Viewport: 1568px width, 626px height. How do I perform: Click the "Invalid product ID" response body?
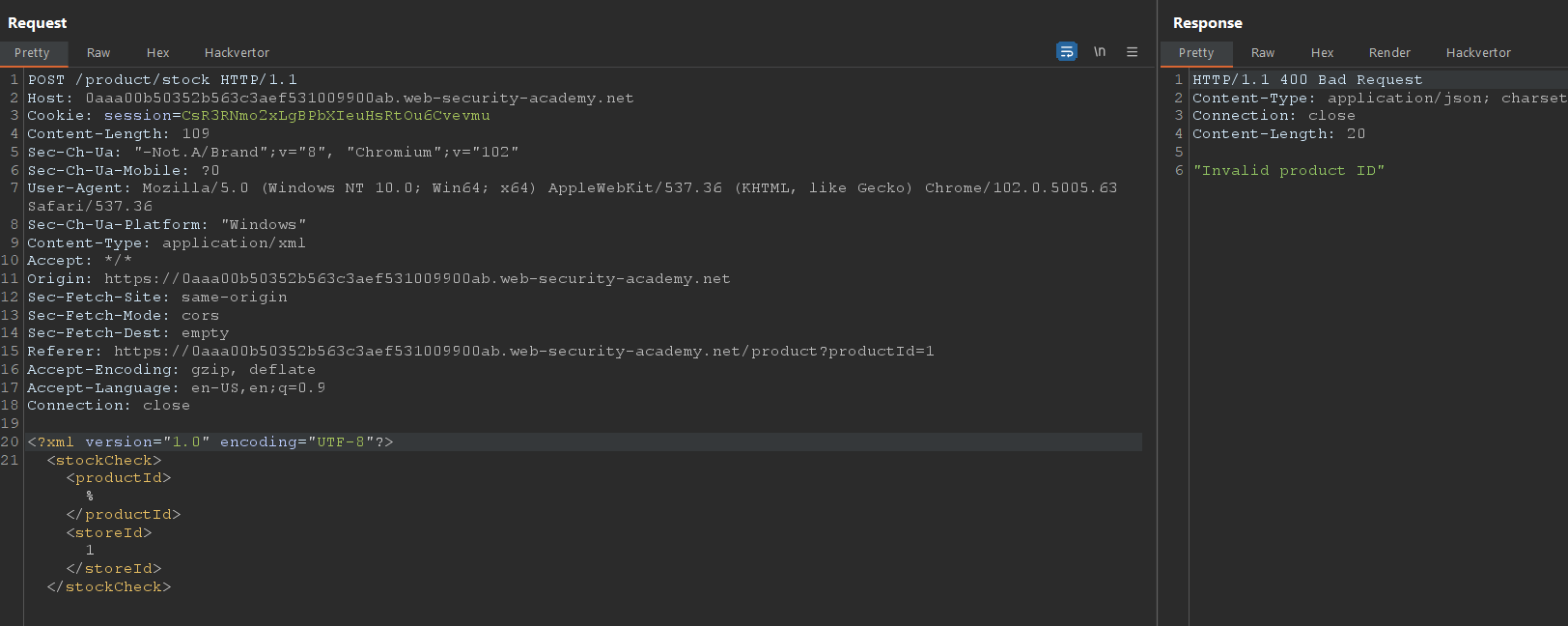coord(1288,171)
